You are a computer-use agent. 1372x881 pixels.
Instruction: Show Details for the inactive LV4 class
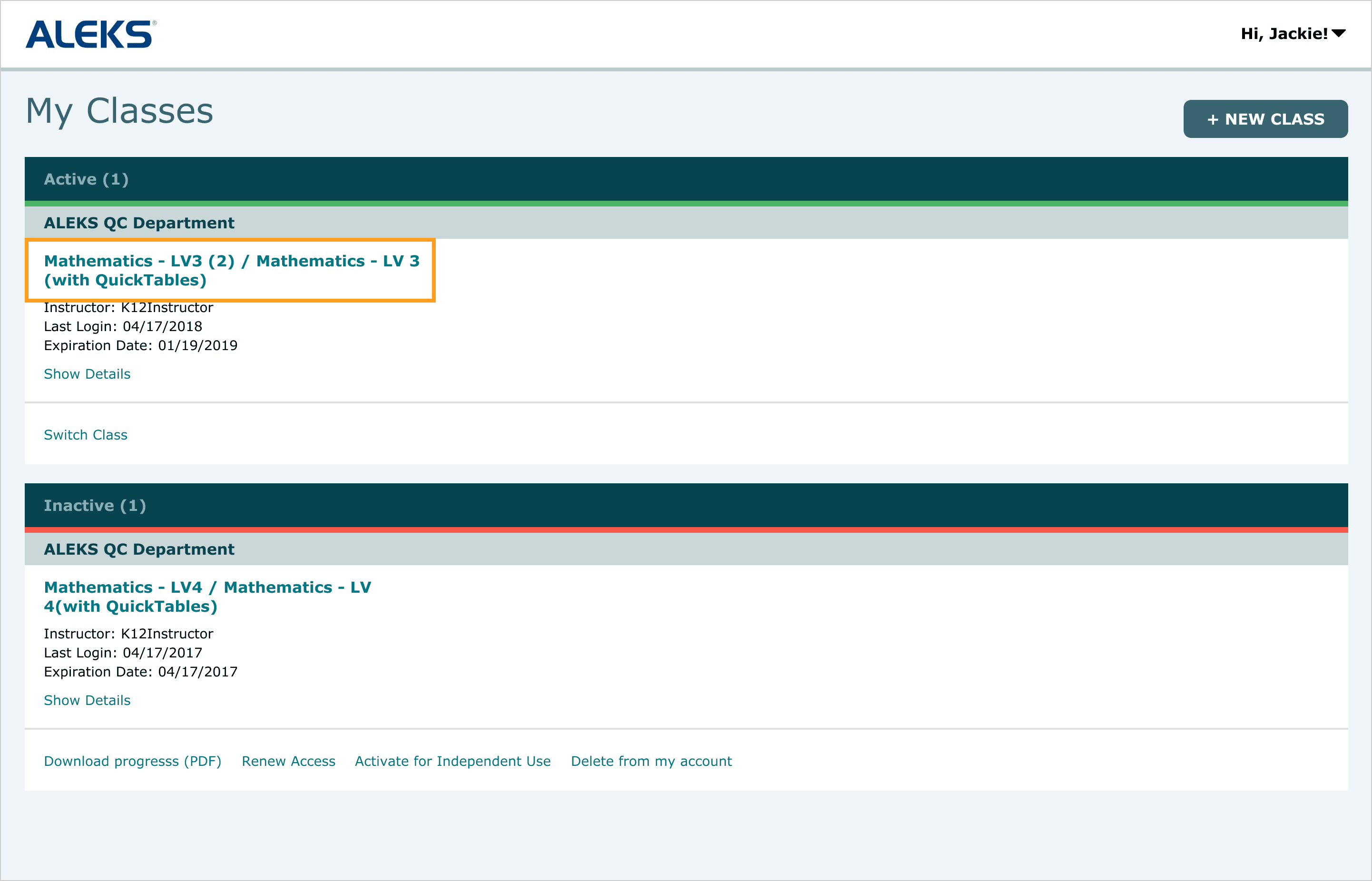coord(87,700)
